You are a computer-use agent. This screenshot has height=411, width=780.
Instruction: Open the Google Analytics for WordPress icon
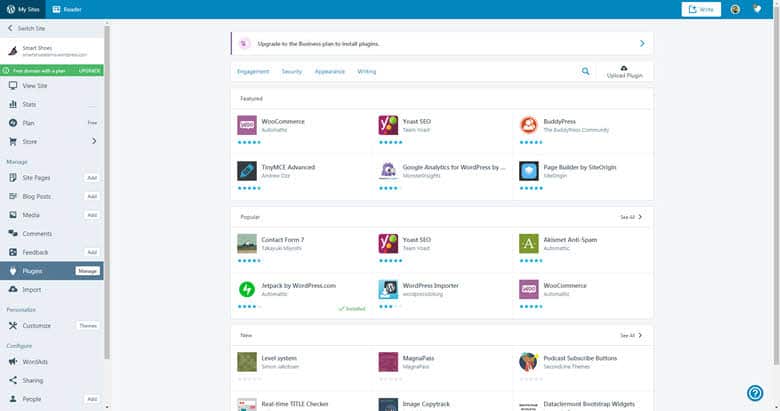[x=388, y=171]
